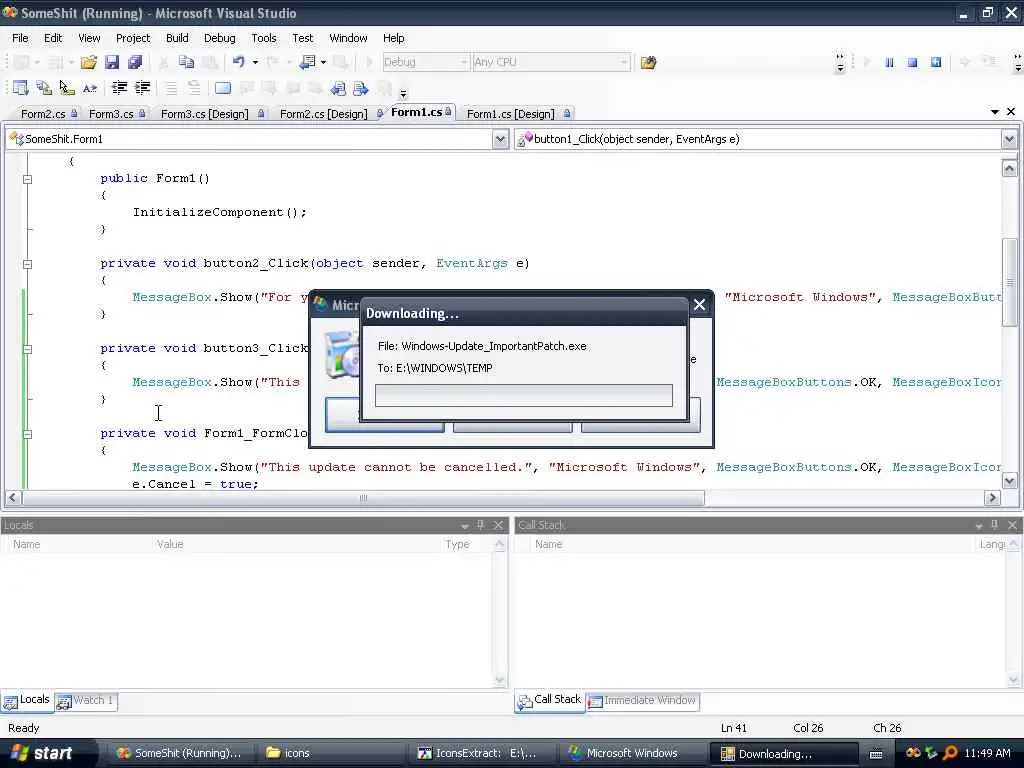Click the Downloading progress bar
This screenshot has width=1024, height=768.
coord(524,395)
